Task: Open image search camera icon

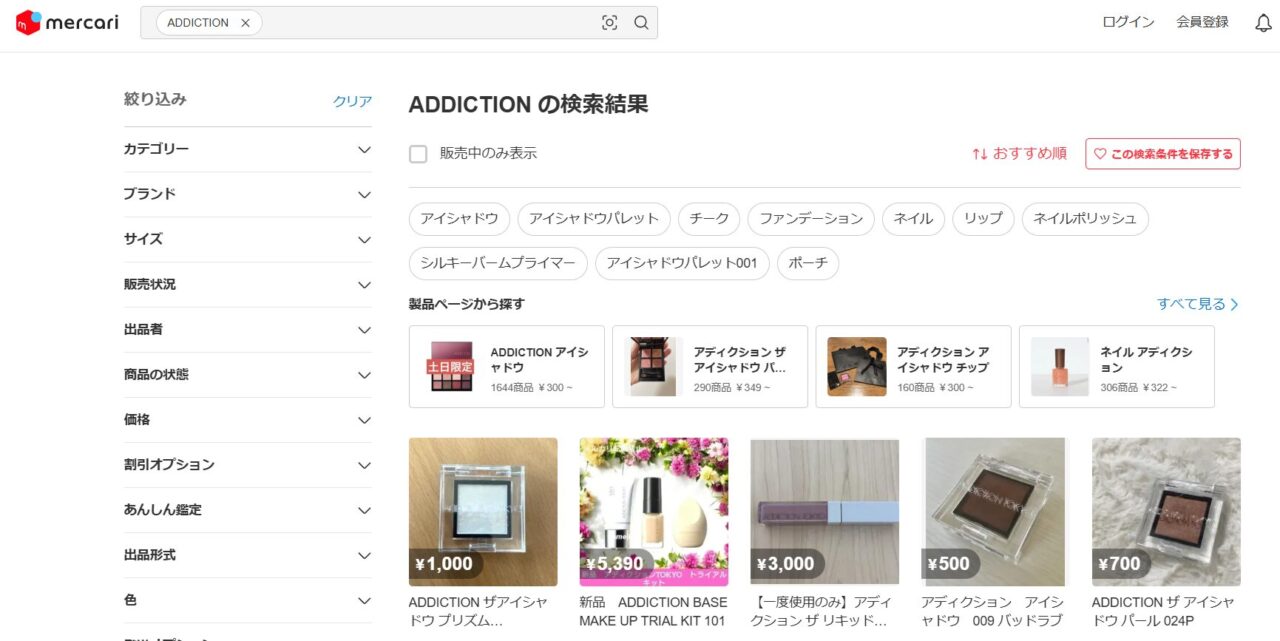Action: [x=610, y=23]
